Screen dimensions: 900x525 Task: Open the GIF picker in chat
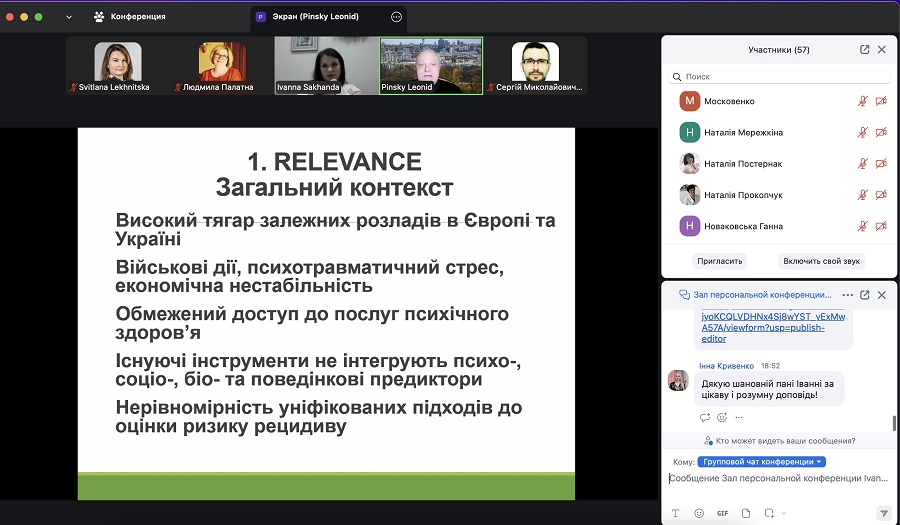[x=722, y=513]
